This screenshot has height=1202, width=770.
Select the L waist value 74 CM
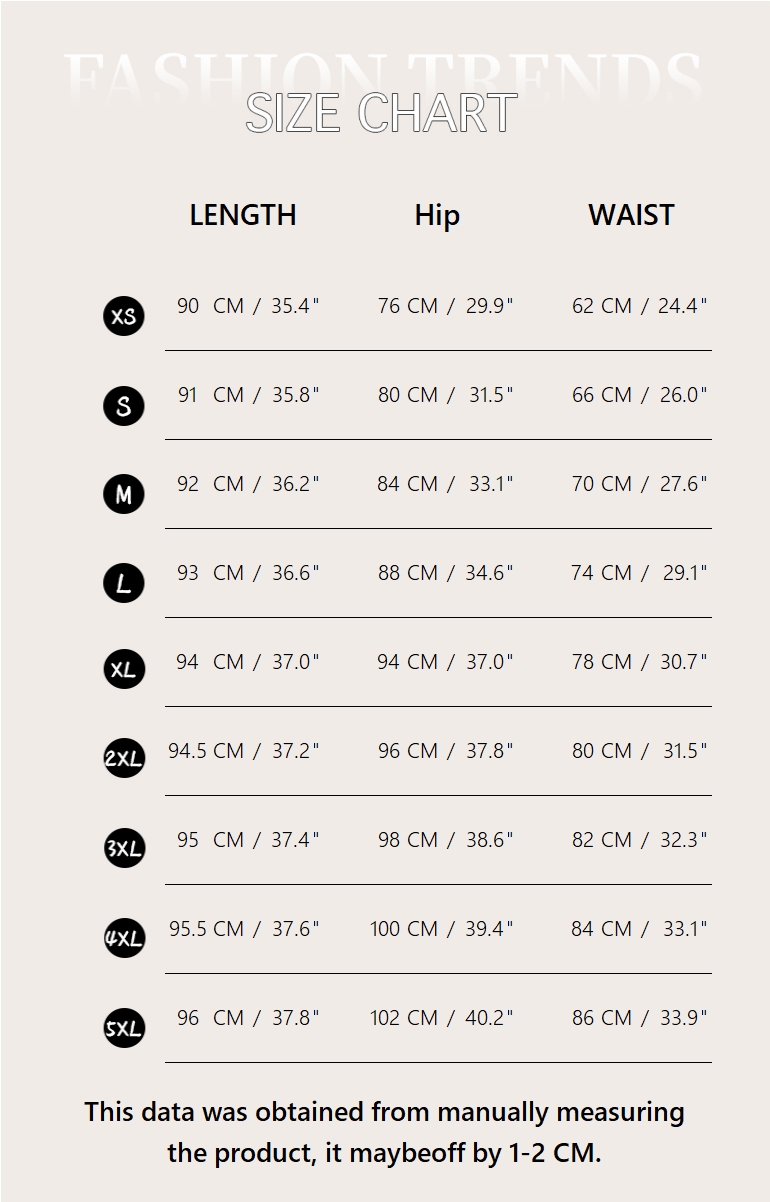601,573
